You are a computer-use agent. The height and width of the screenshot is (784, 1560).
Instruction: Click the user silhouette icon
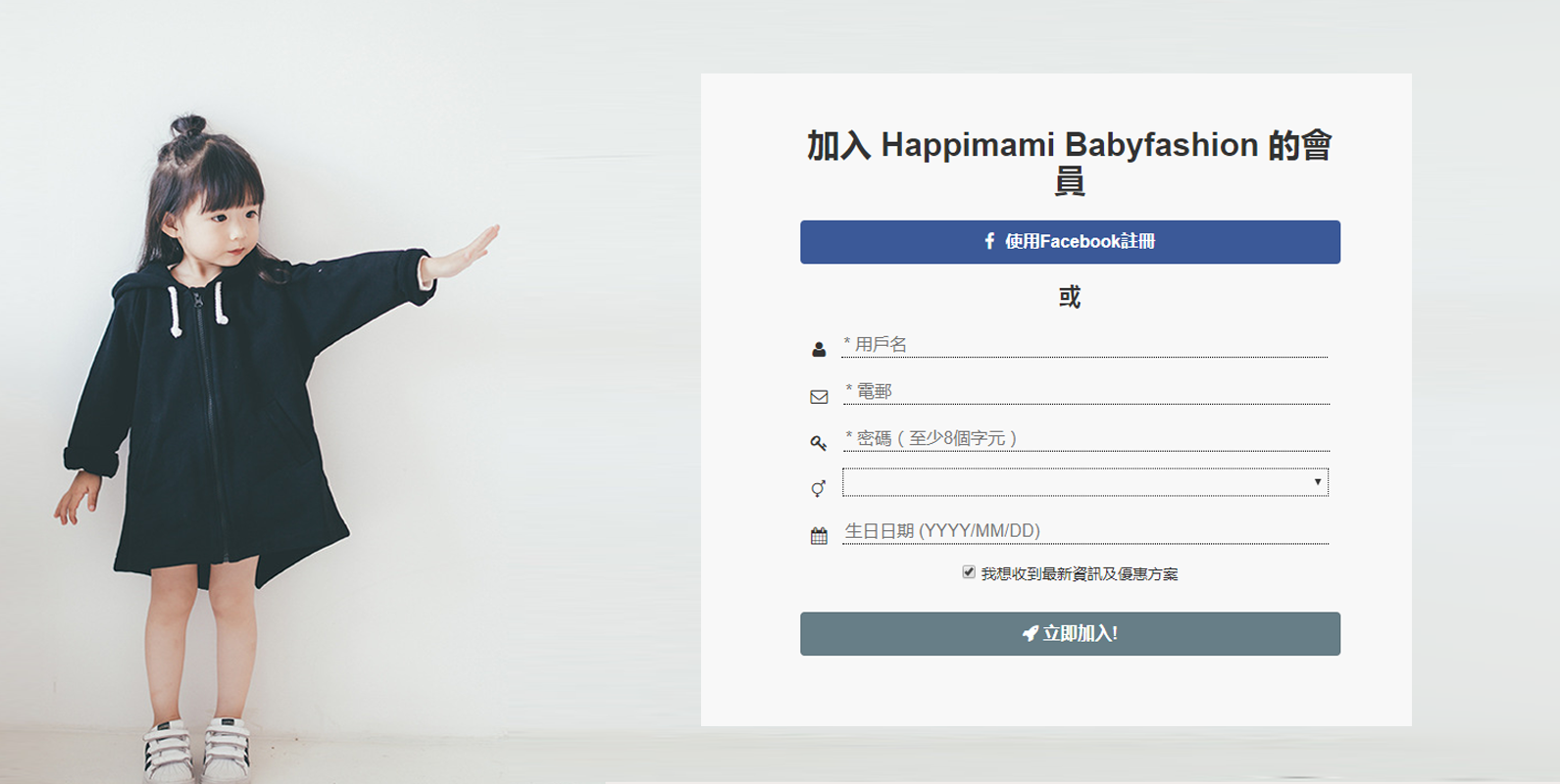819,349
